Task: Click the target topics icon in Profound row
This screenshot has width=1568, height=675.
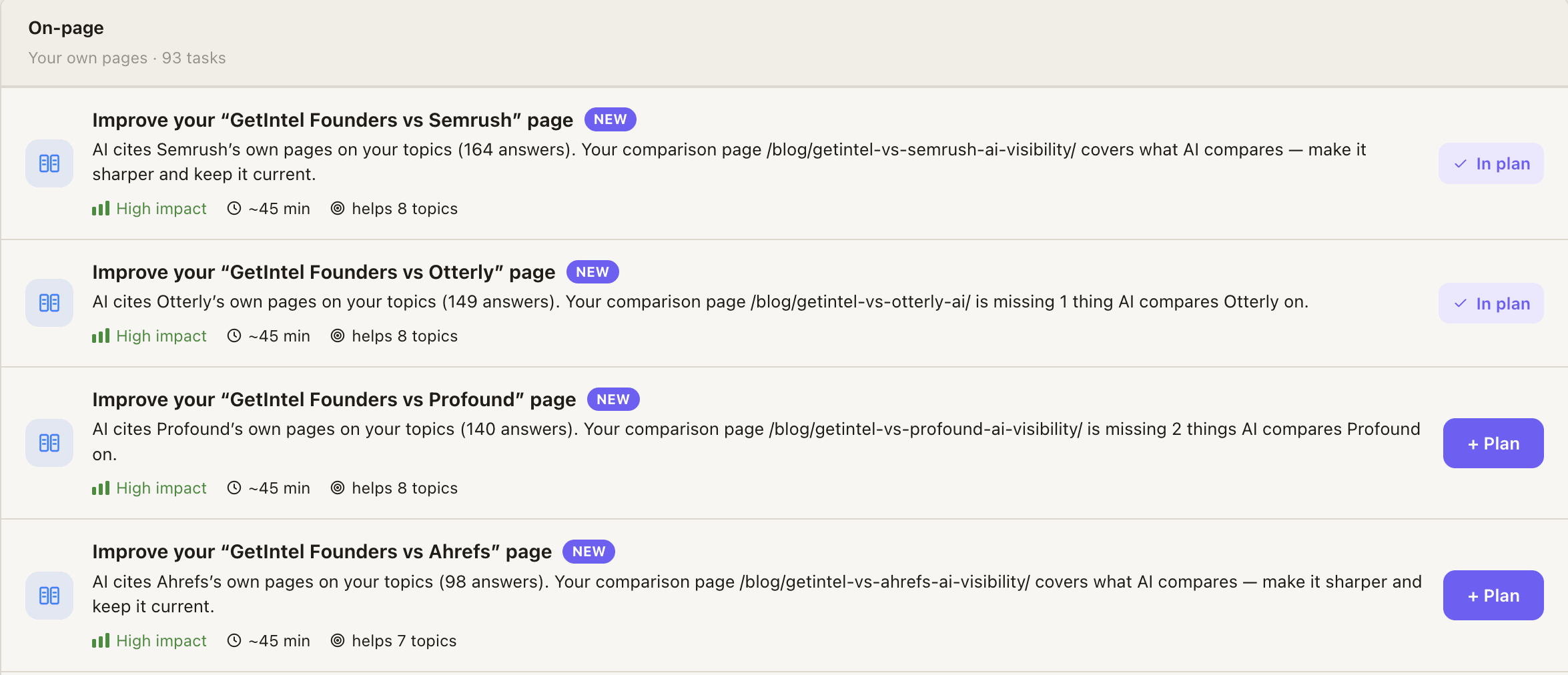Action: [x=338, y=488]
